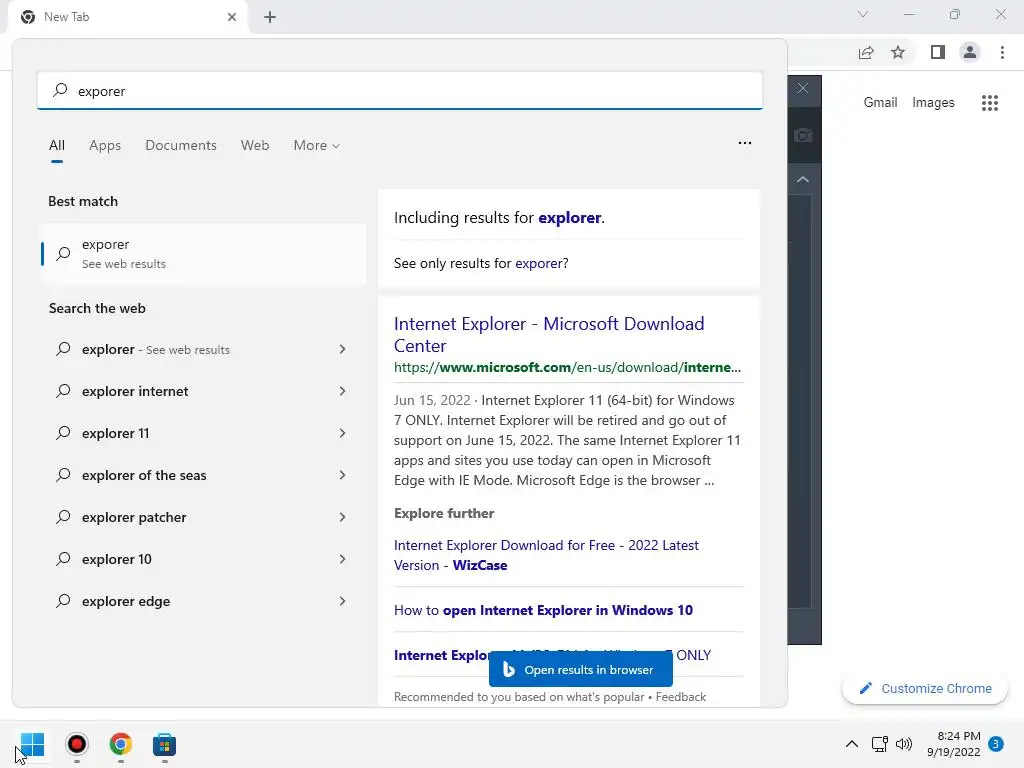
Task: Click Open results in browser button
Action: [x=581, y=669]
